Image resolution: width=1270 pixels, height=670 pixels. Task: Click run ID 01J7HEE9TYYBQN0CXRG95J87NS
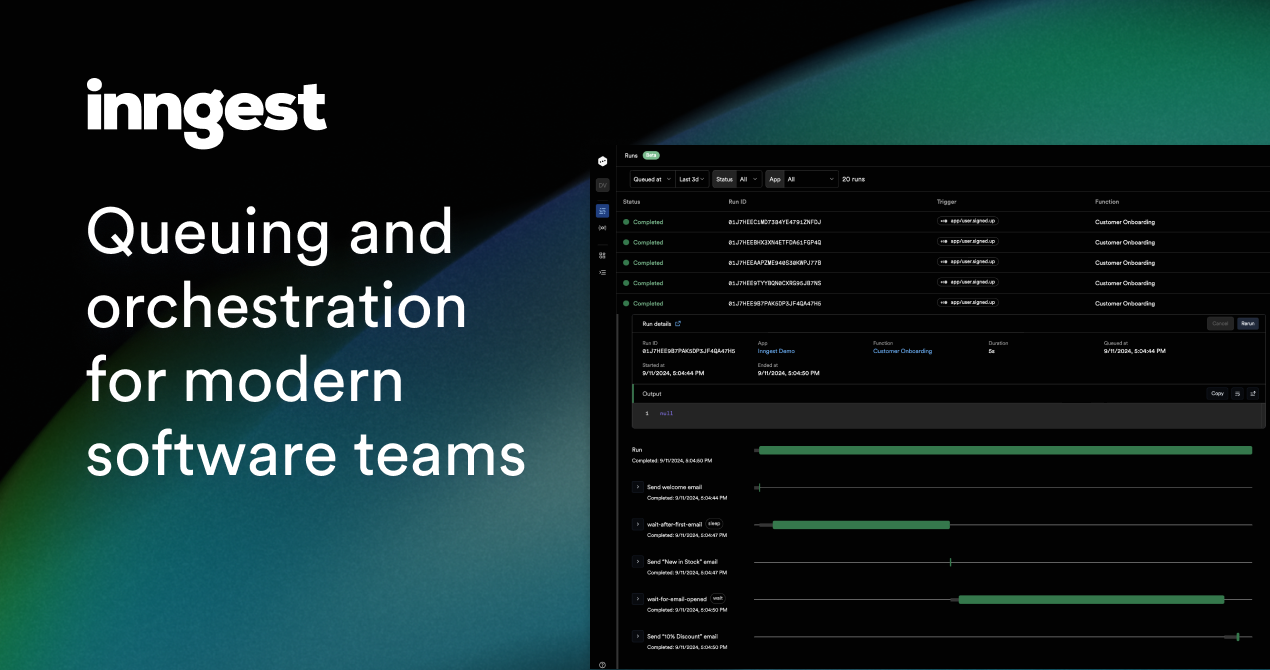tap(774, 283)
